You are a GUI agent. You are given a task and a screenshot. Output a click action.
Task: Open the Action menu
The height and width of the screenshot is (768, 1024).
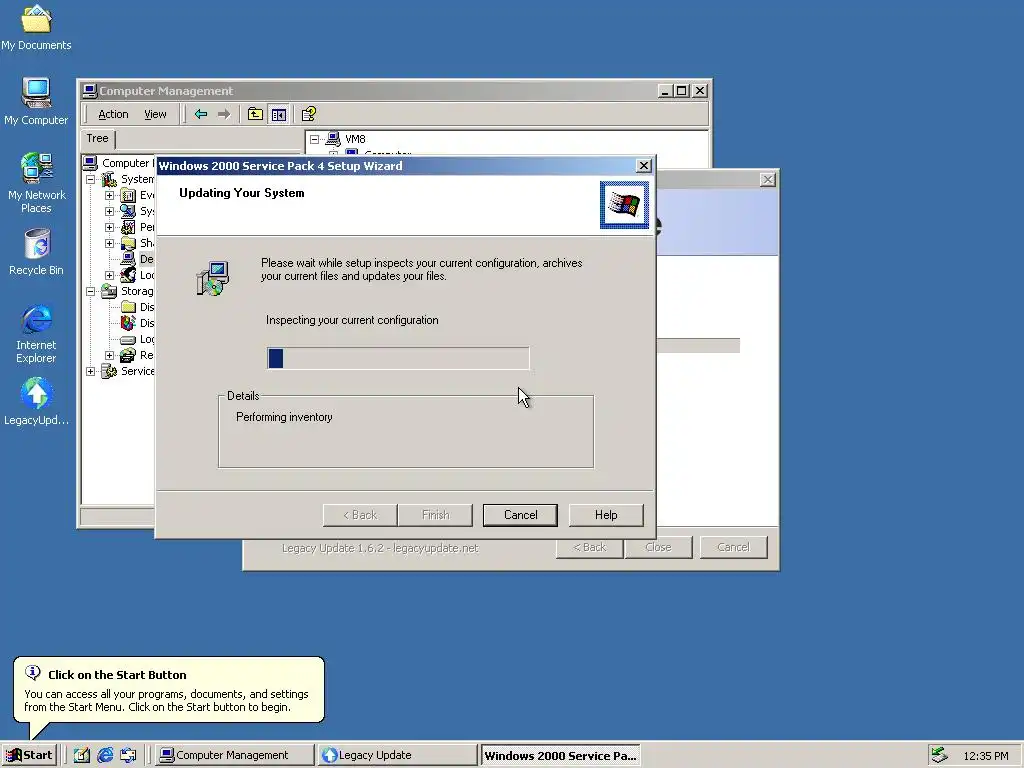[113, 114]
